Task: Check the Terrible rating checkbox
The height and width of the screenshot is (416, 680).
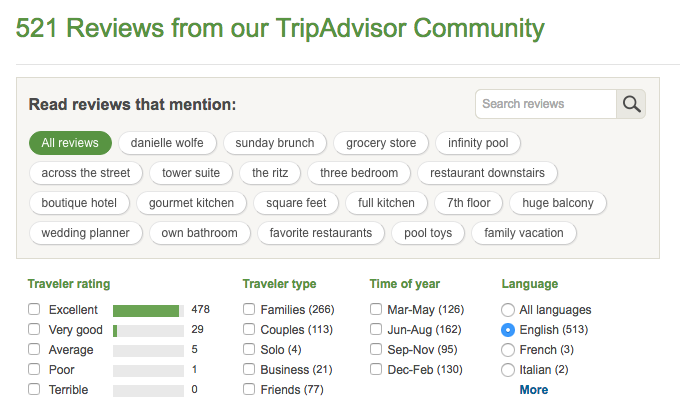Action: 34,389
